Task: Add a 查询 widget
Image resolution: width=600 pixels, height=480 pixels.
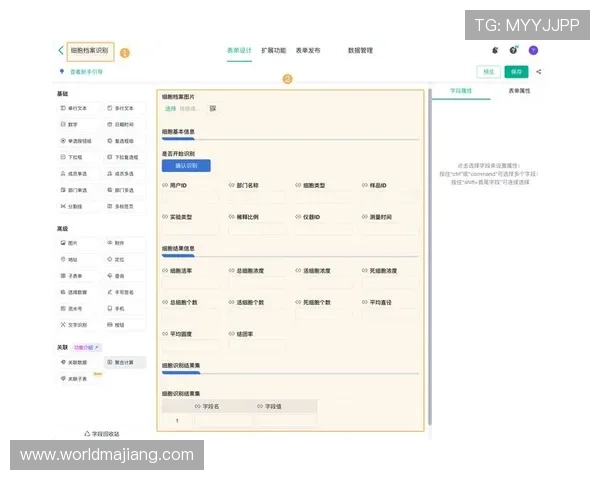Action: pos(125,276)
